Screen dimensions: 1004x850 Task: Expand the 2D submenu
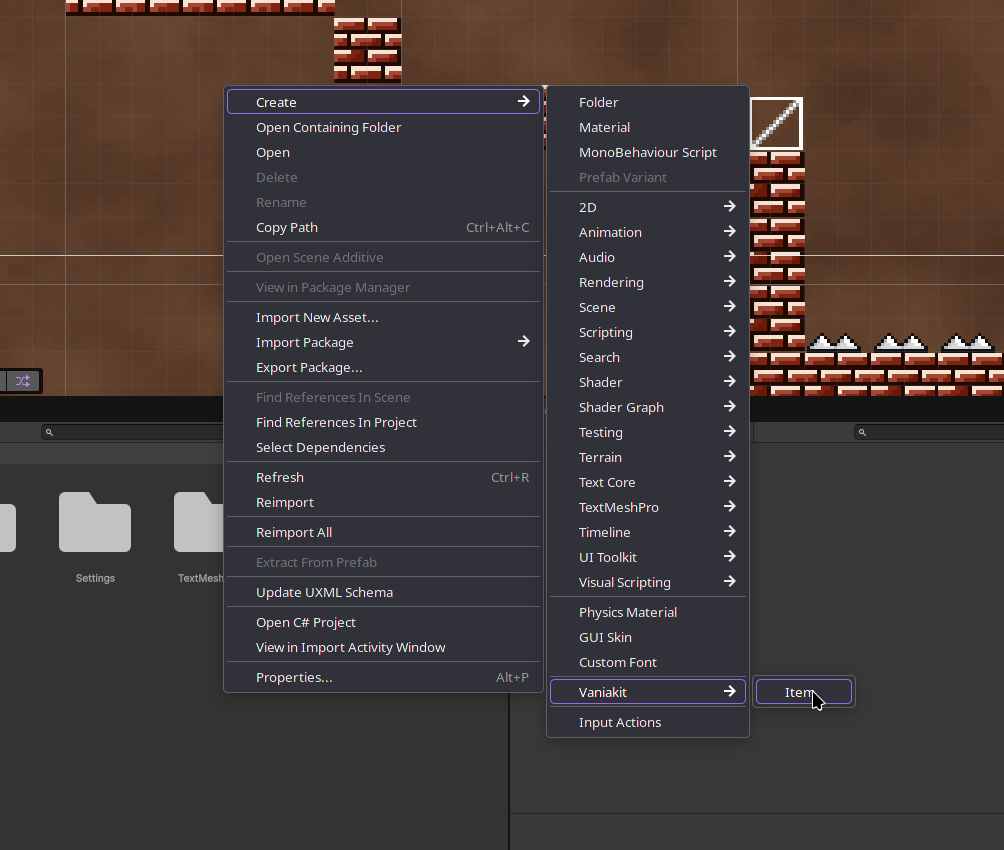pyautogui.click(x=647, y=208)
